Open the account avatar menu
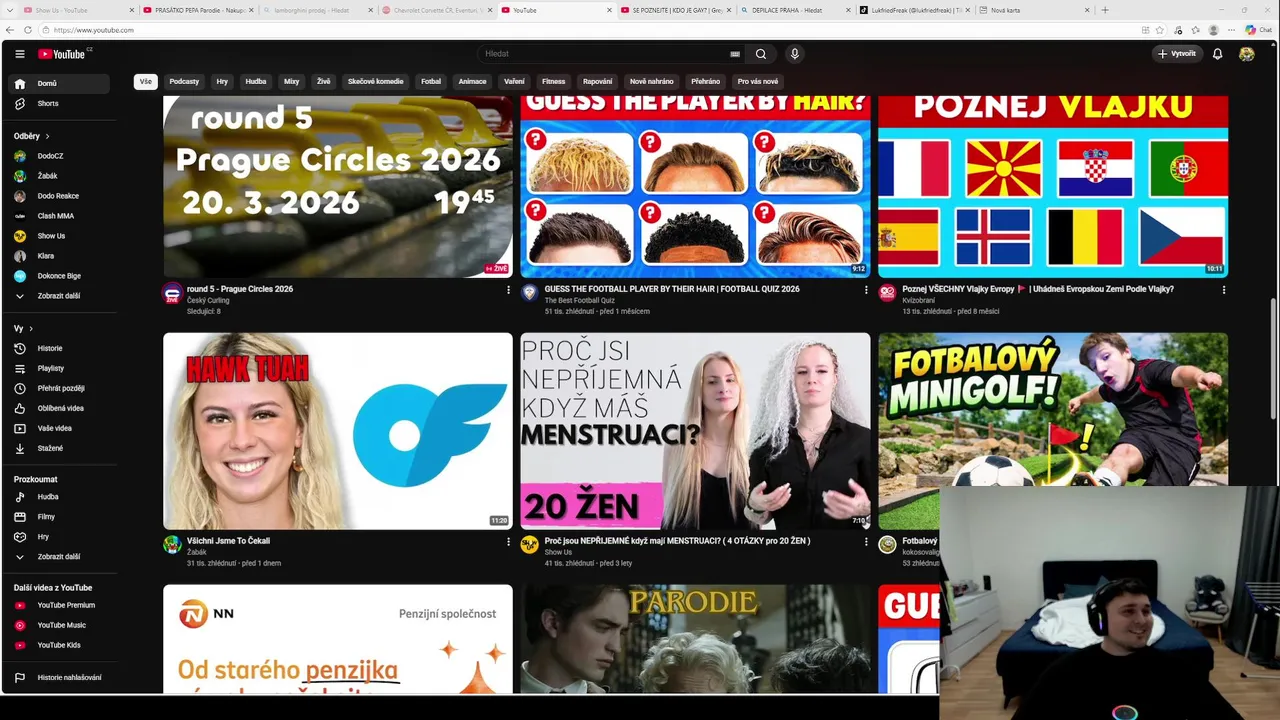 tap(1247, 54)
